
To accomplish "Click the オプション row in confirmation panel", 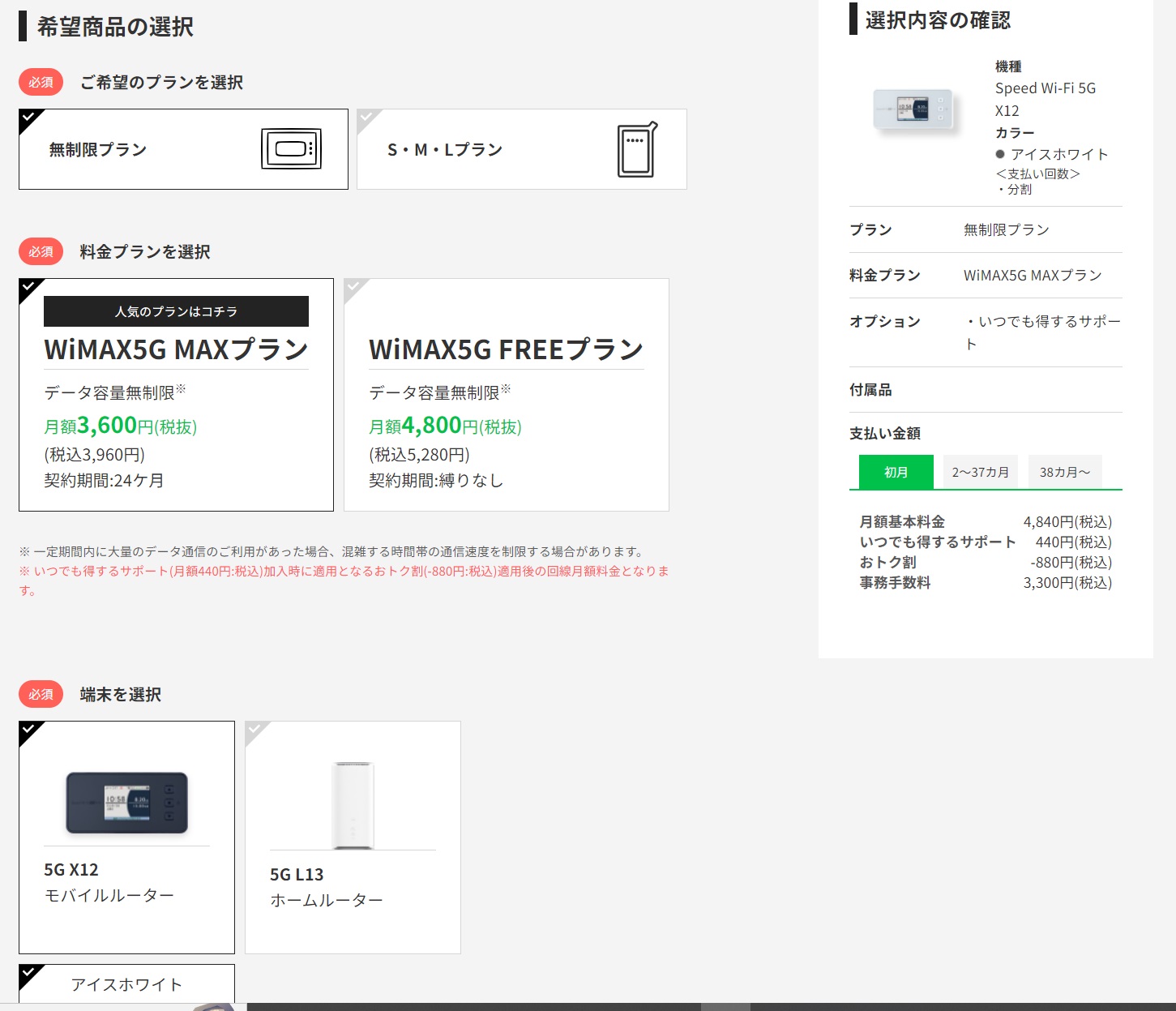I will (x=986, y=332).
